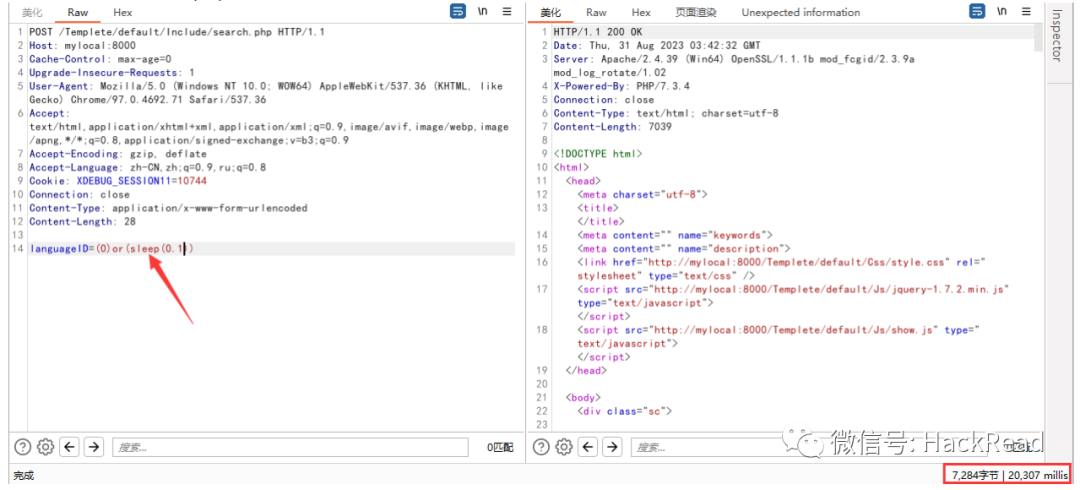Click X-Powered-By: PHP/7.3.4 response header
Image resolution: width=1080 pixels, height=490 pixels.
coord(621,86)
